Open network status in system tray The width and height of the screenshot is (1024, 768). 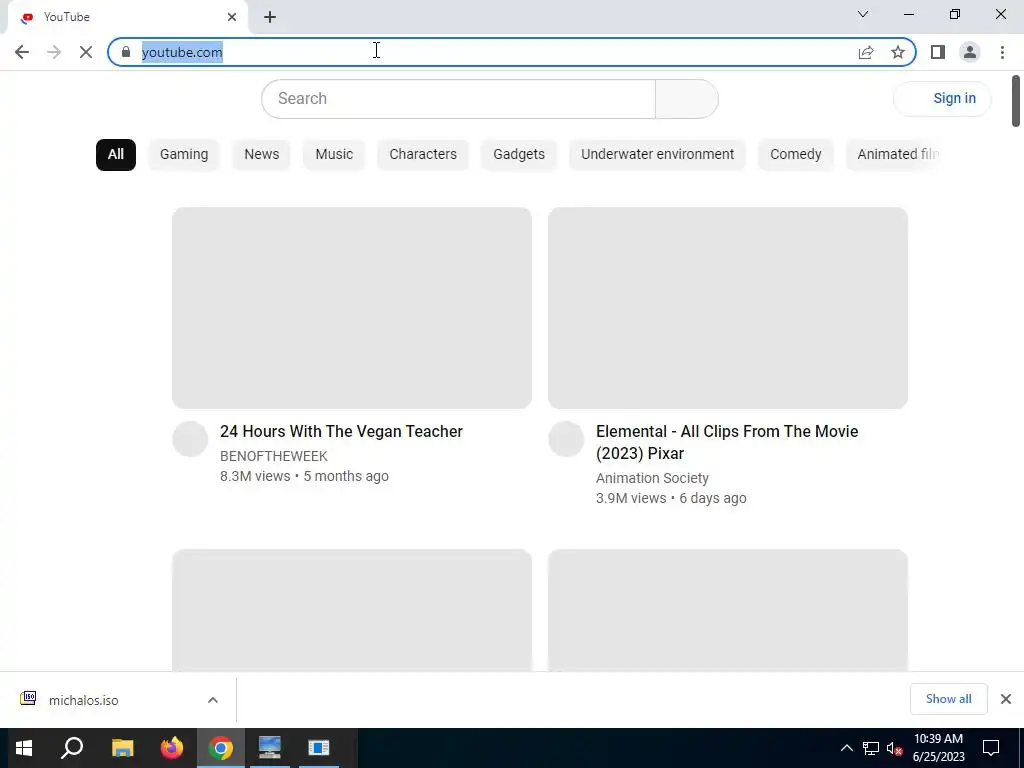(871, 748)
